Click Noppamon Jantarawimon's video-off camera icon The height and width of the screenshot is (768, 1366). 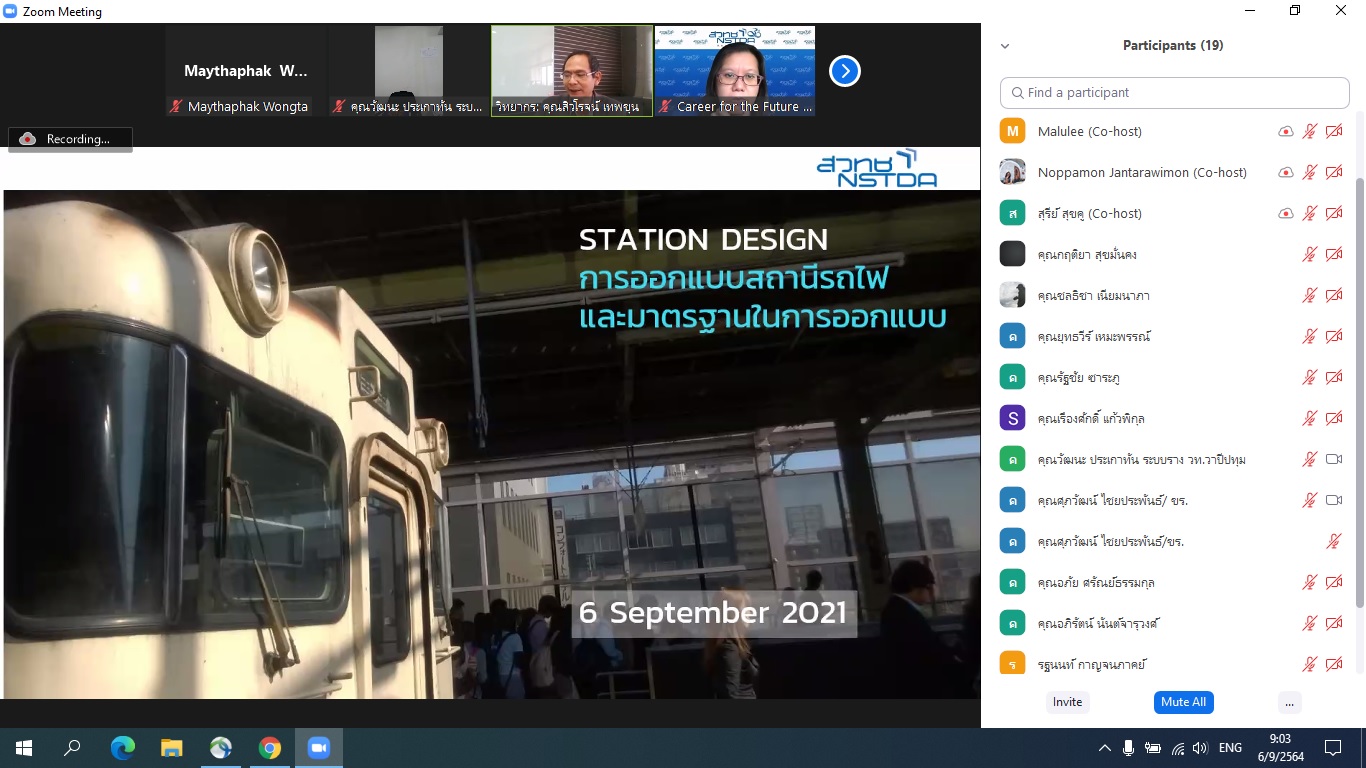pyautogui.click(x=1334, y=172)
